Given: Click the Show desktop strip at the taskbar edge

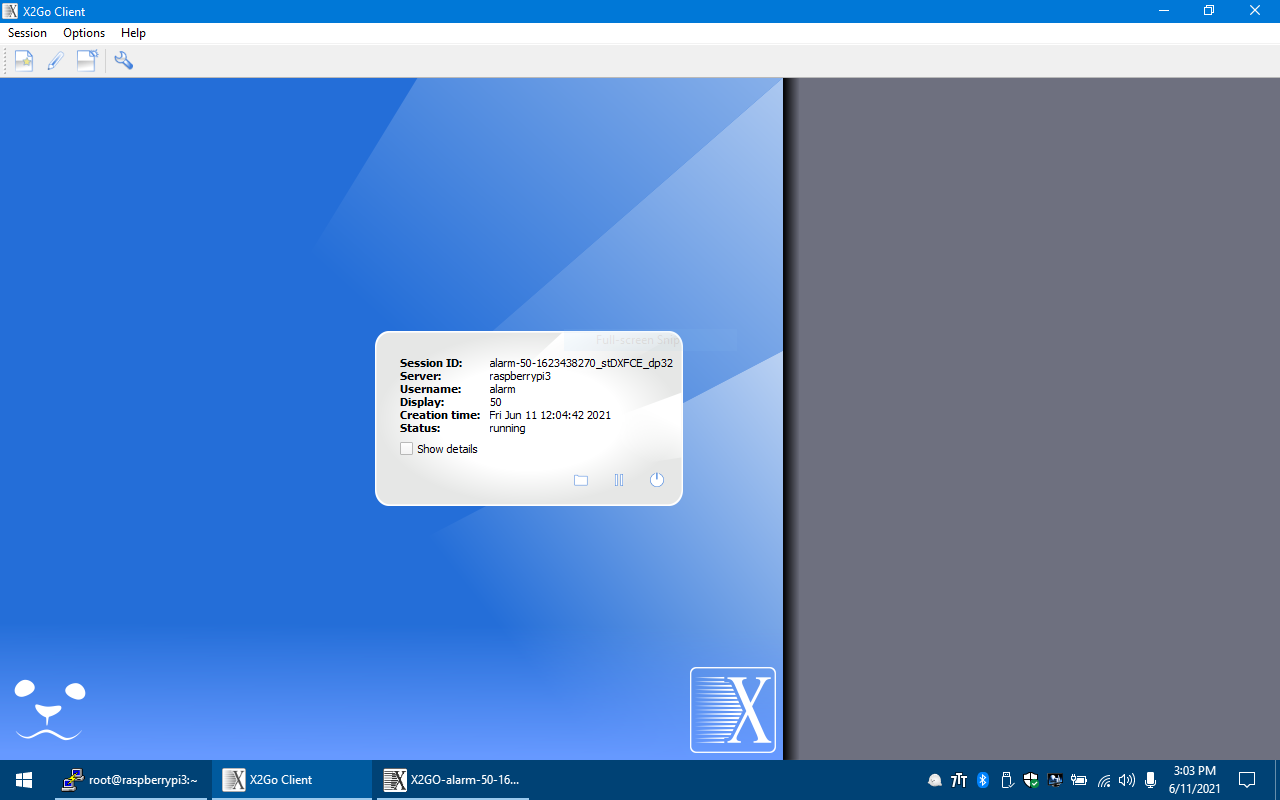Looking at the screenshot, I should click(1277, 780).
